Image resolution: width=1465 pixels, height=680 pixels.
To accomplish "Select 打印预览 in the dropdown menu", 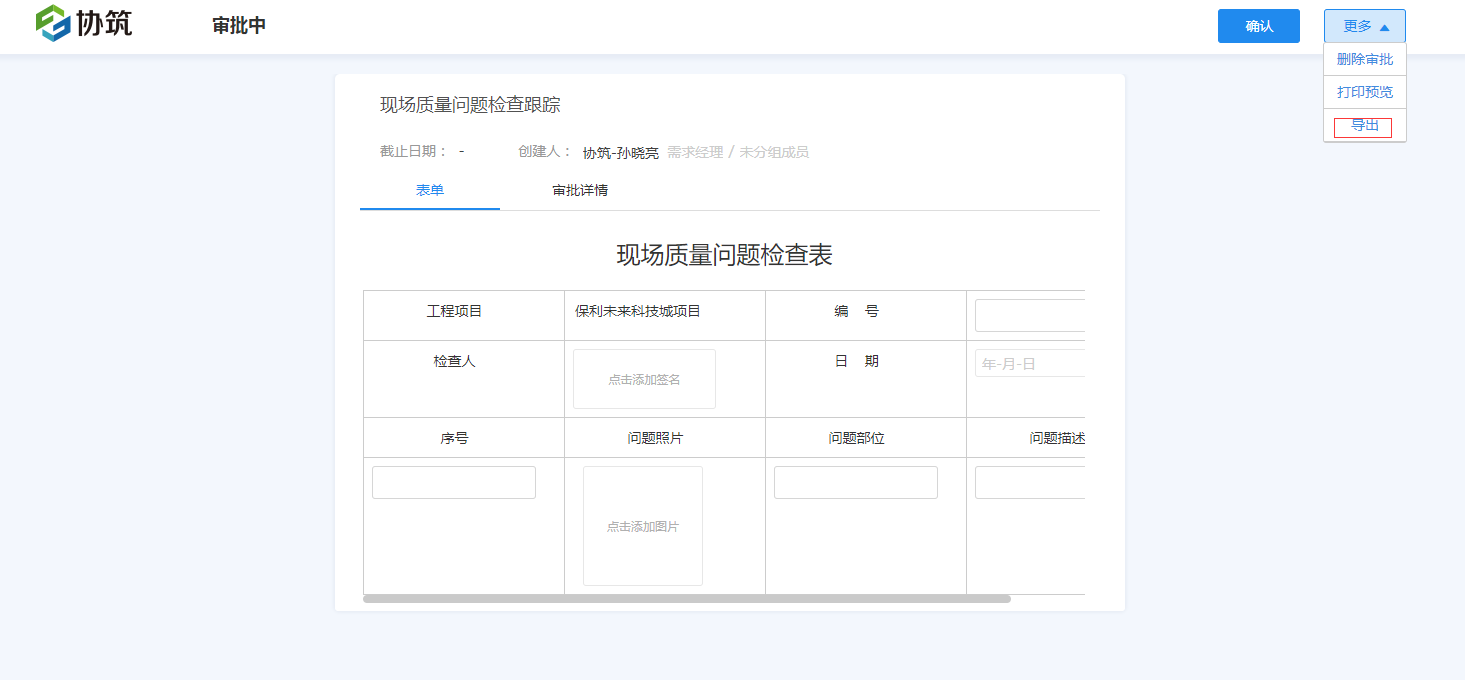I will (1364, 92).
